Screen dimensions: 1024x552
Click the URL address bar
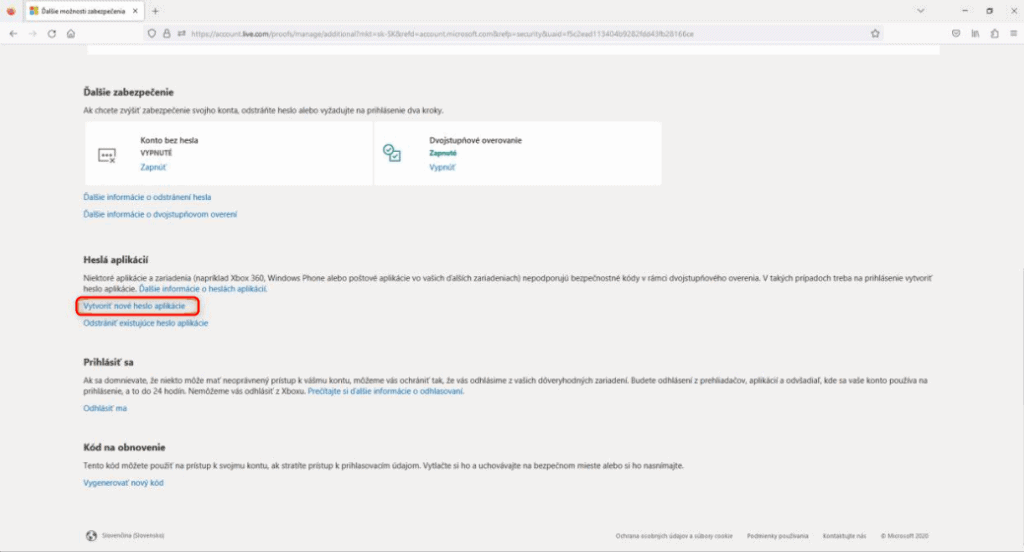click(500, 33)
